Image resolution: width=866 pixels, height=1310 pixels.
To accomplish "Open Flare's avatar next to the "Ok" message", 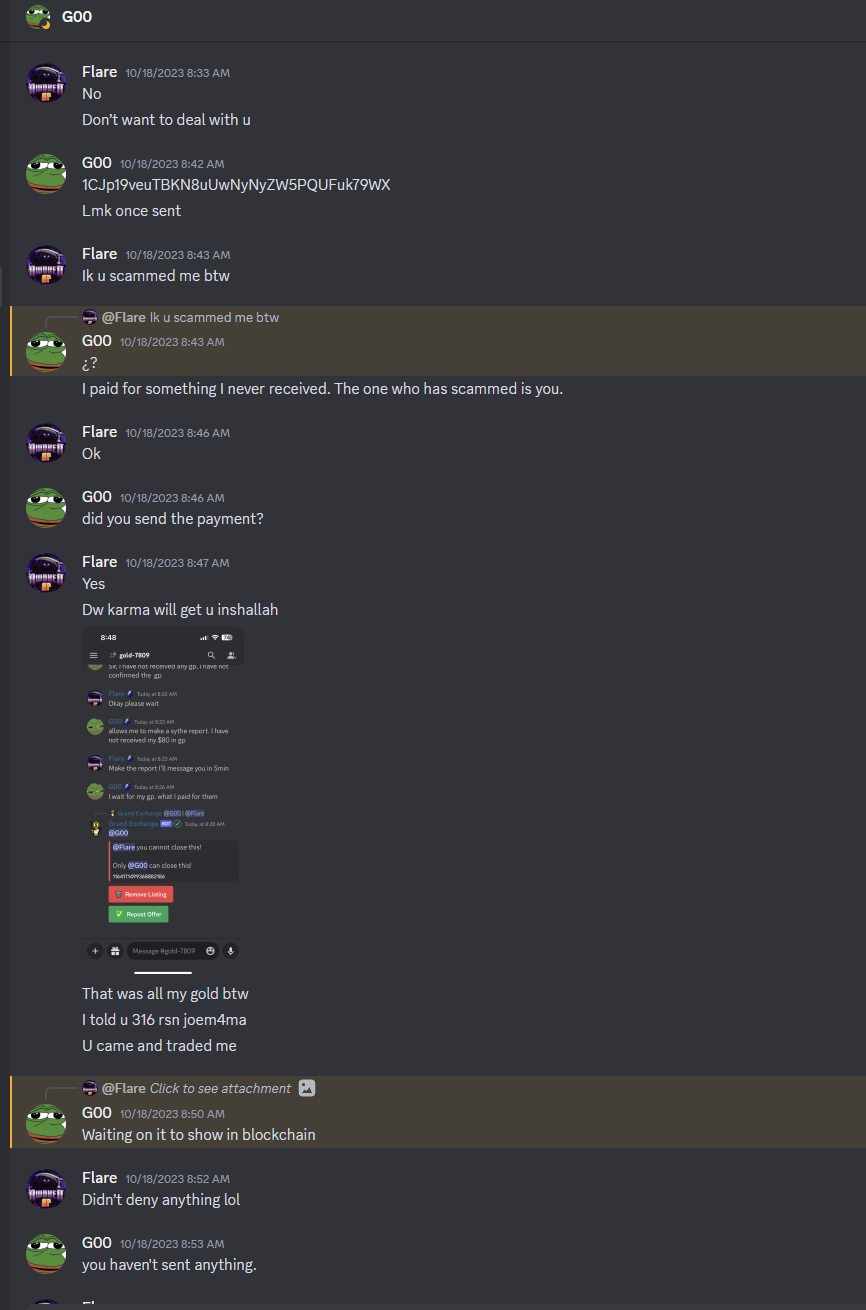I will pyautogui.click(x=46, y=443).
